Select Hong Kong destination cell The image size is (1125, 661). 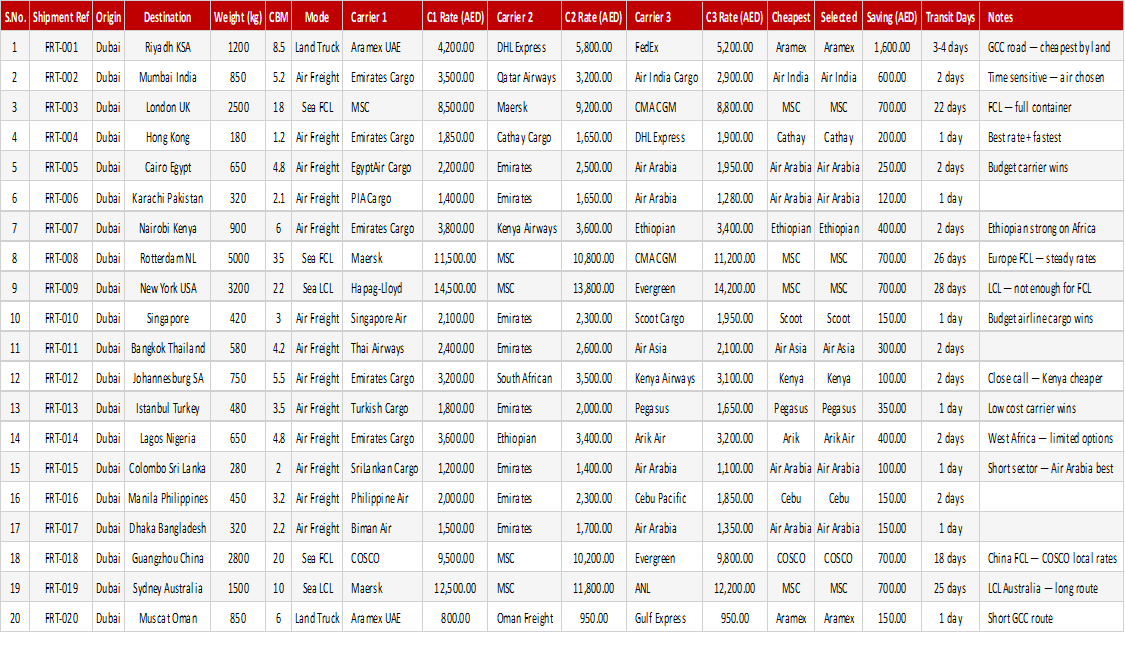point(167,138)
